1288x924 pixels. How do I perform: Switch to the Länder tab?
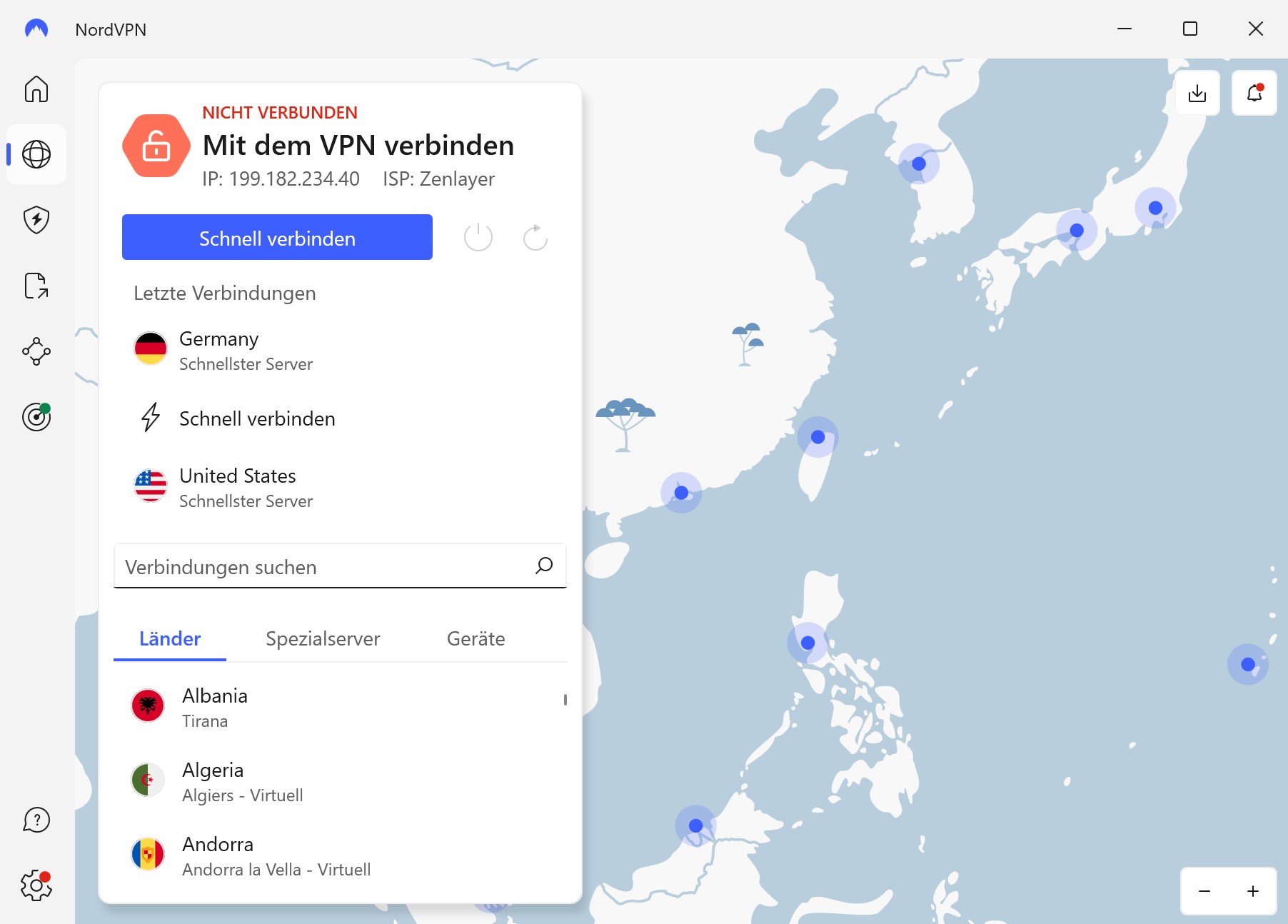pos(170,638)
